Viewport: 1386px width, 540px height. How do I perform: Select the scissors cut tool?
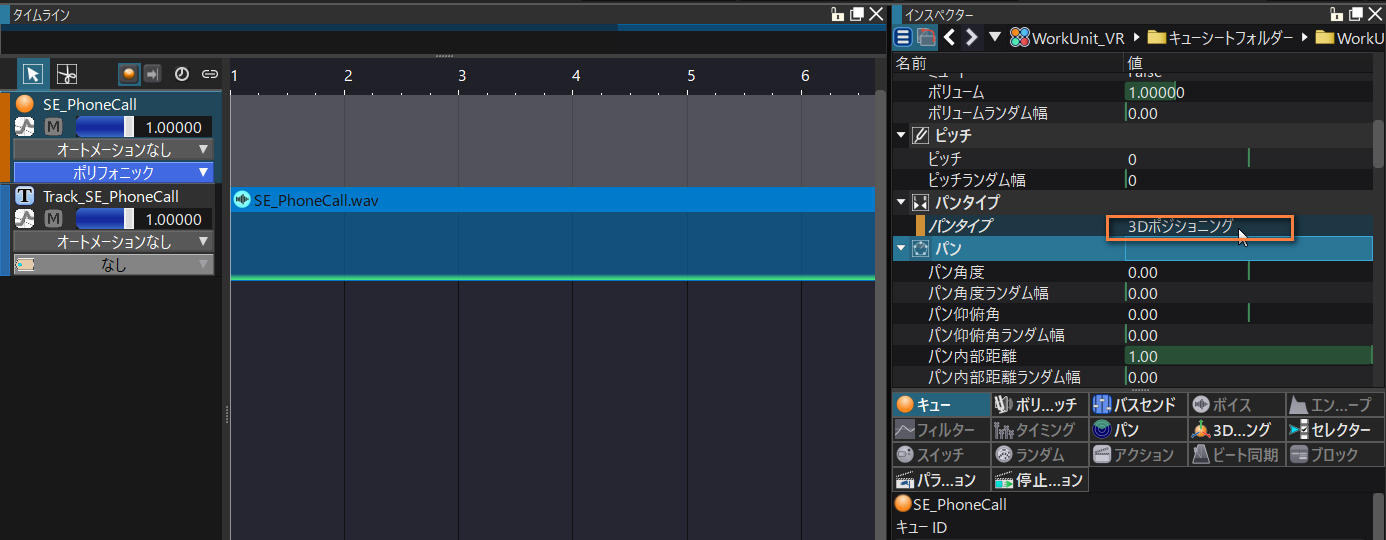(67, 74)
